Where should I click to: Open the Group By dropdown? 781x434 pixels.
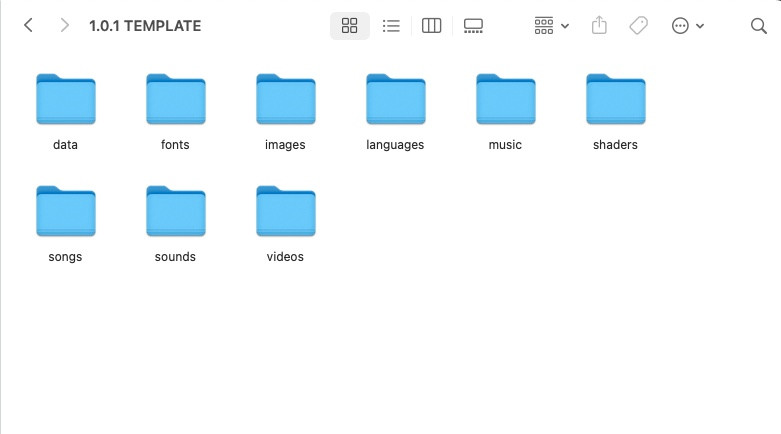551,26
